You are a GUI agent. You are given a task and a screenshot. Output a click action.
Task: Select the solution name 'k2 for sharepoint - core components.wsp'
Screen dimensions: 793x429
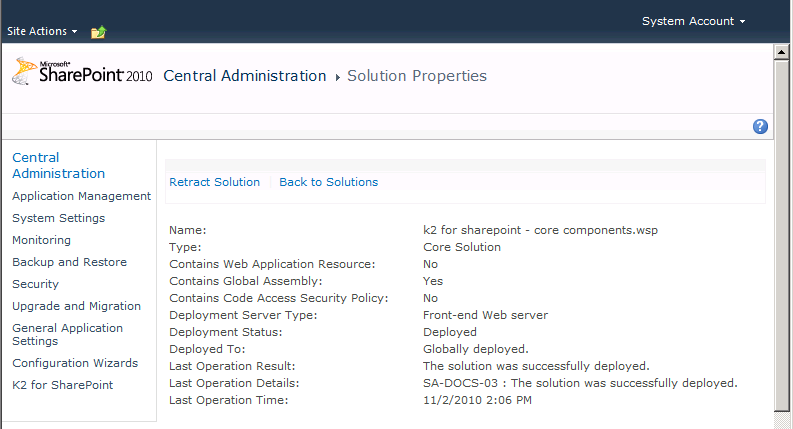coord(540,230)
